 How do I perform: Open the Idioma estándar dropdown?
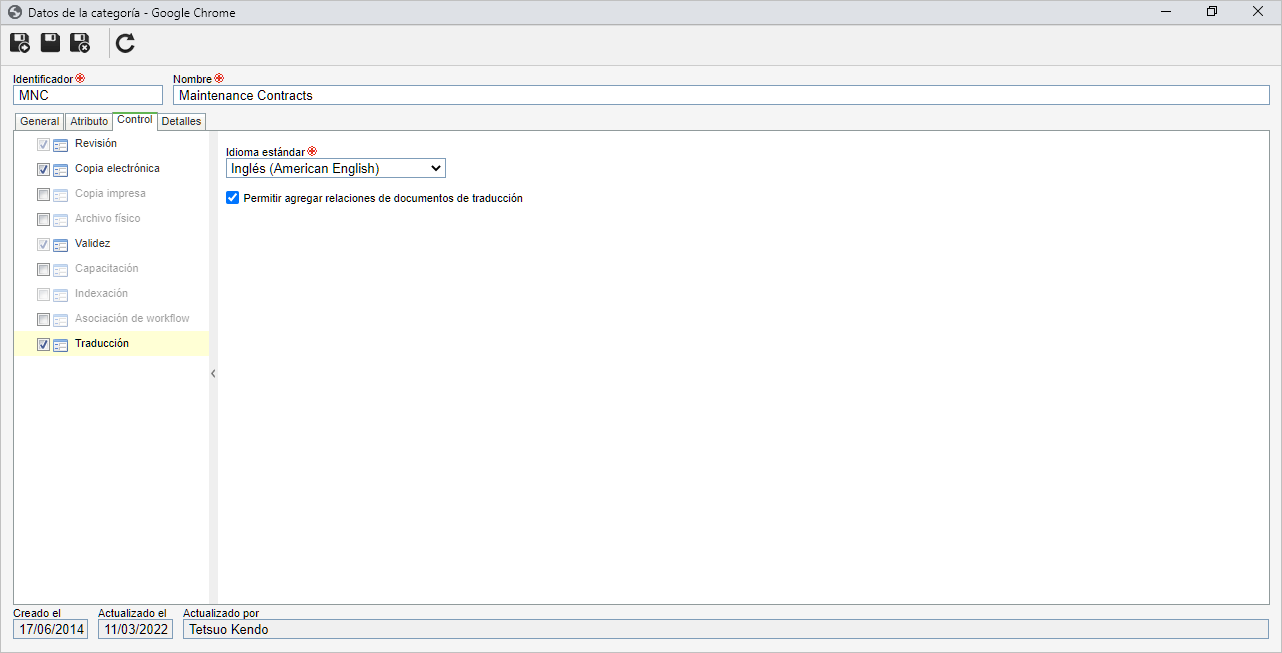pyautogui.click(x=336, y=168)
